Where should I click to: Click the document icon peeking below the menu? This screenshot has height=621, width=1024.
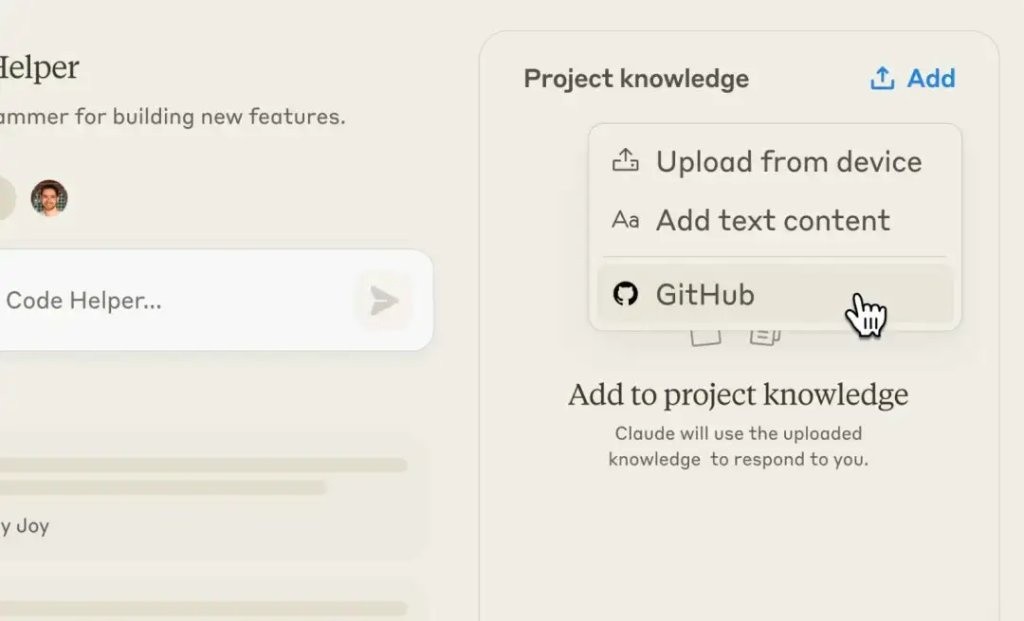tap(706, 337)
